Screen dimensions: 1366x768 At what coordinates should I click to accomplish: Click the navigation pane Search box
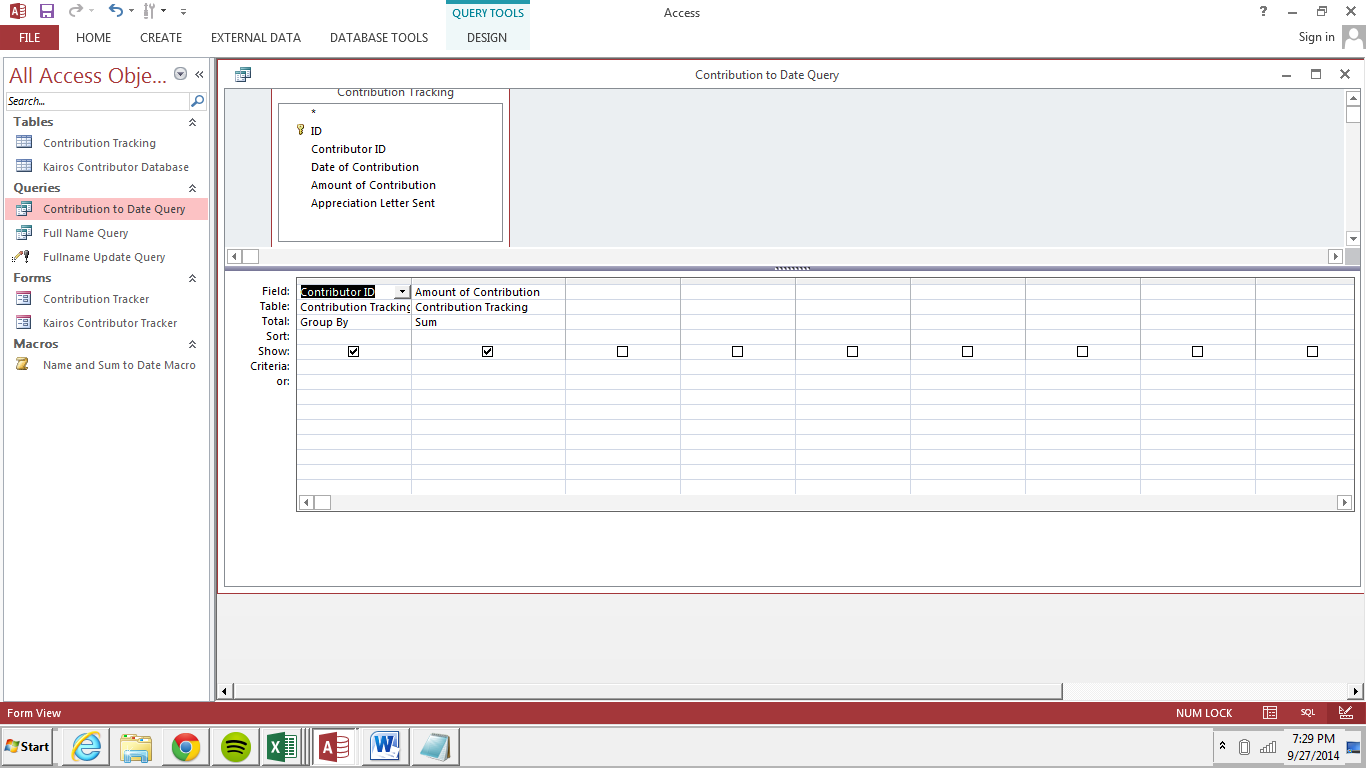97,101
